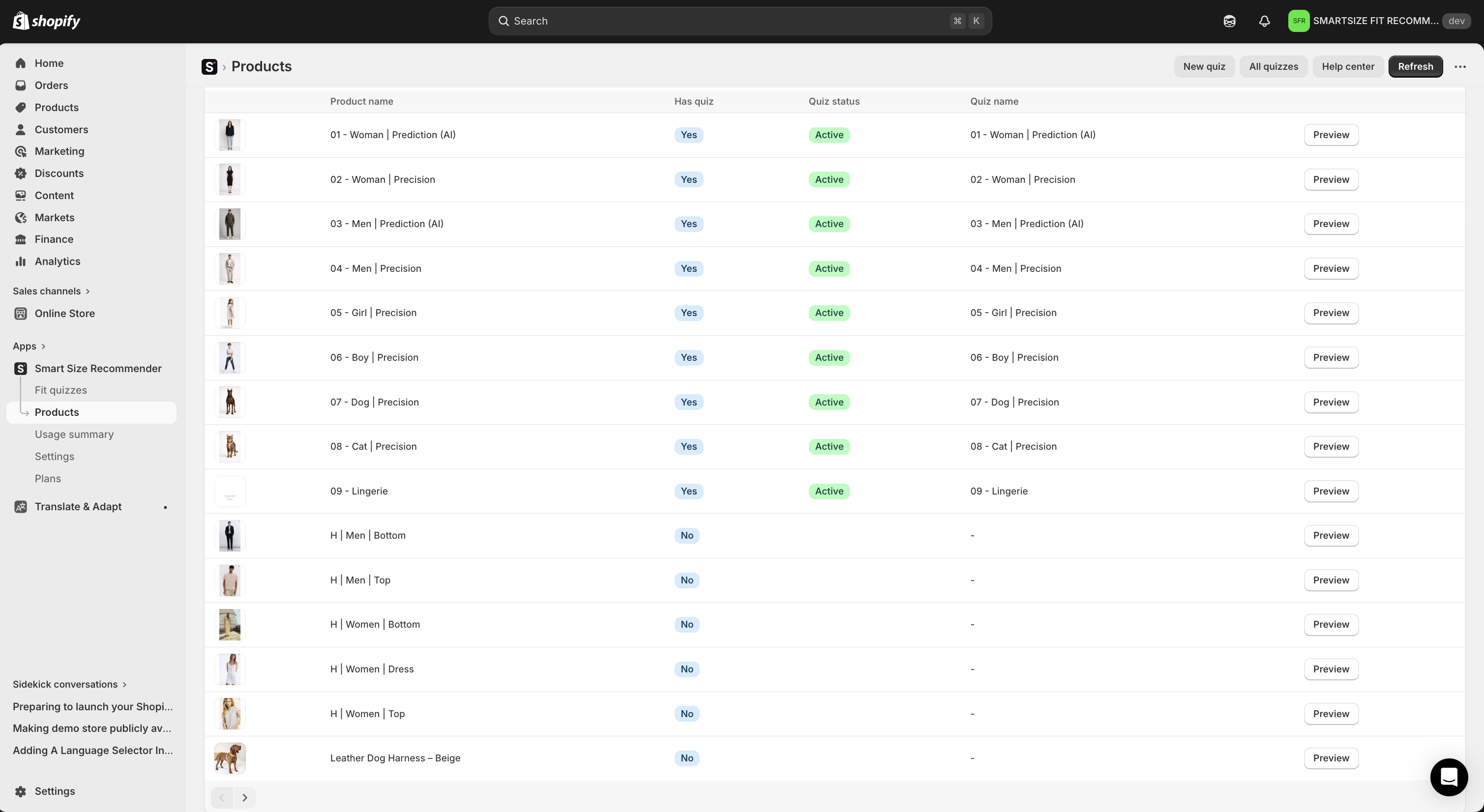
Task: Select the Analytics bar-chart icon
Action: pyautogui.click(x=21, y=261)
